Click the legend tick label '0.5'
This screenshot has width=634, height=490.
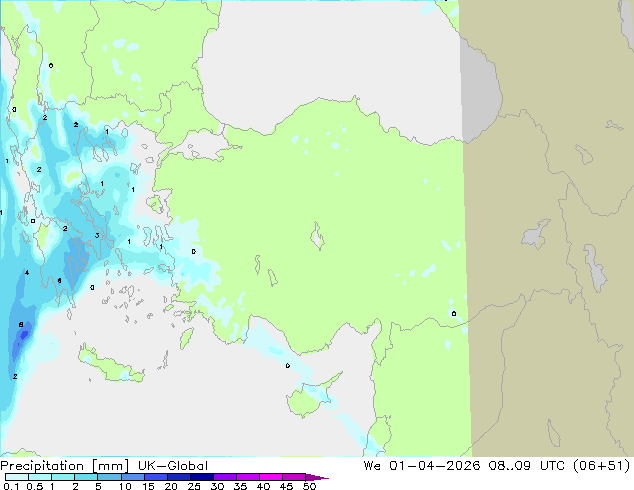click(x=34, y=486)
